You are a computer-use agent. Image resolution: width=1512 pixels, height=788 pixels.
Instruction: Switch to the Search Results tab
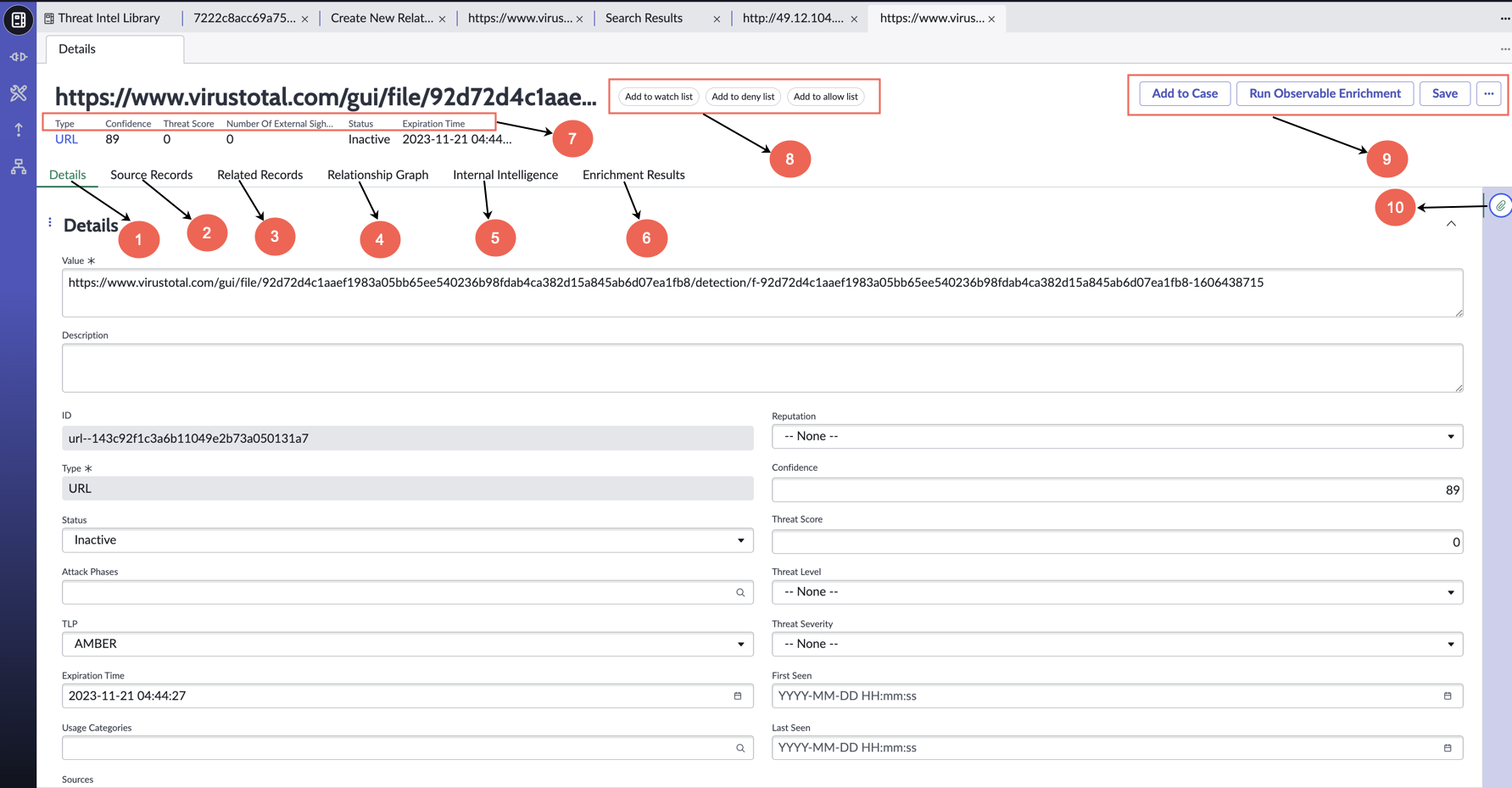(644, 18)
